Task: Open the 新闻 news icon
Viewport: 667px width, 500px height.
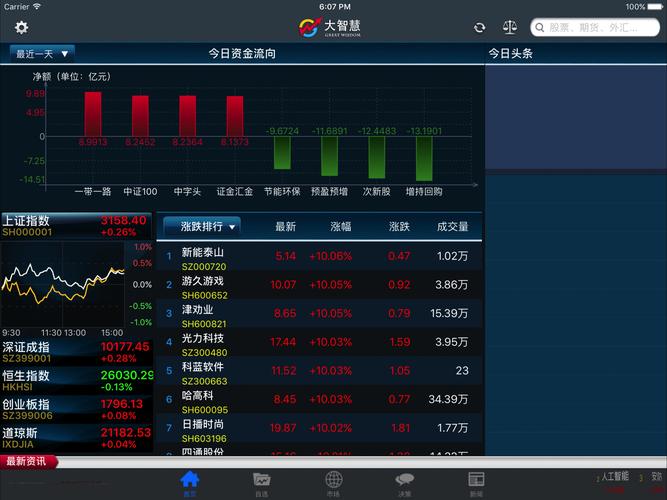Action: coord(476,481)
